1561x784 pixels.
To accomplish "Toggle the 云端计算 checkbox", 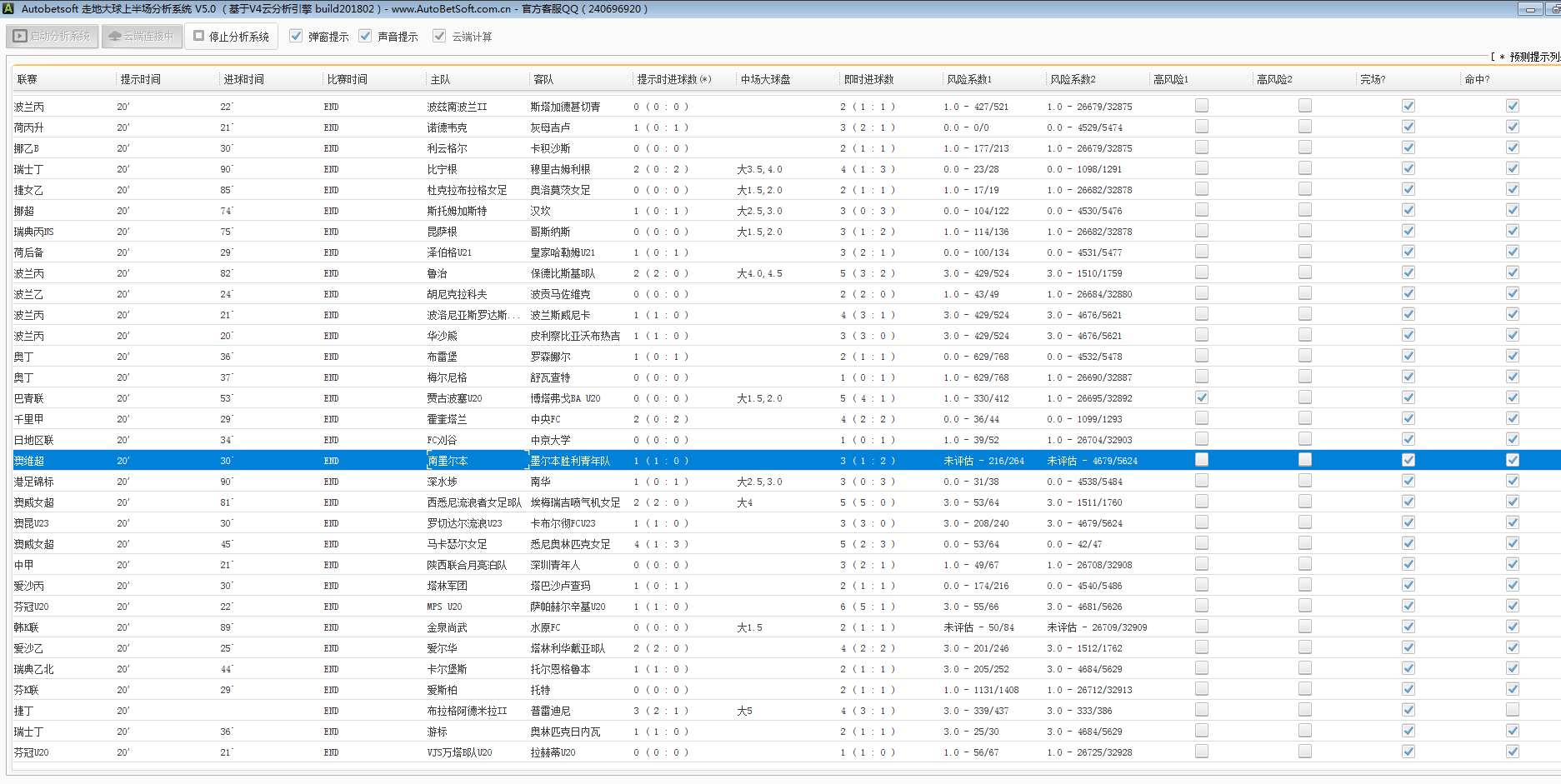I will [439, 36].
